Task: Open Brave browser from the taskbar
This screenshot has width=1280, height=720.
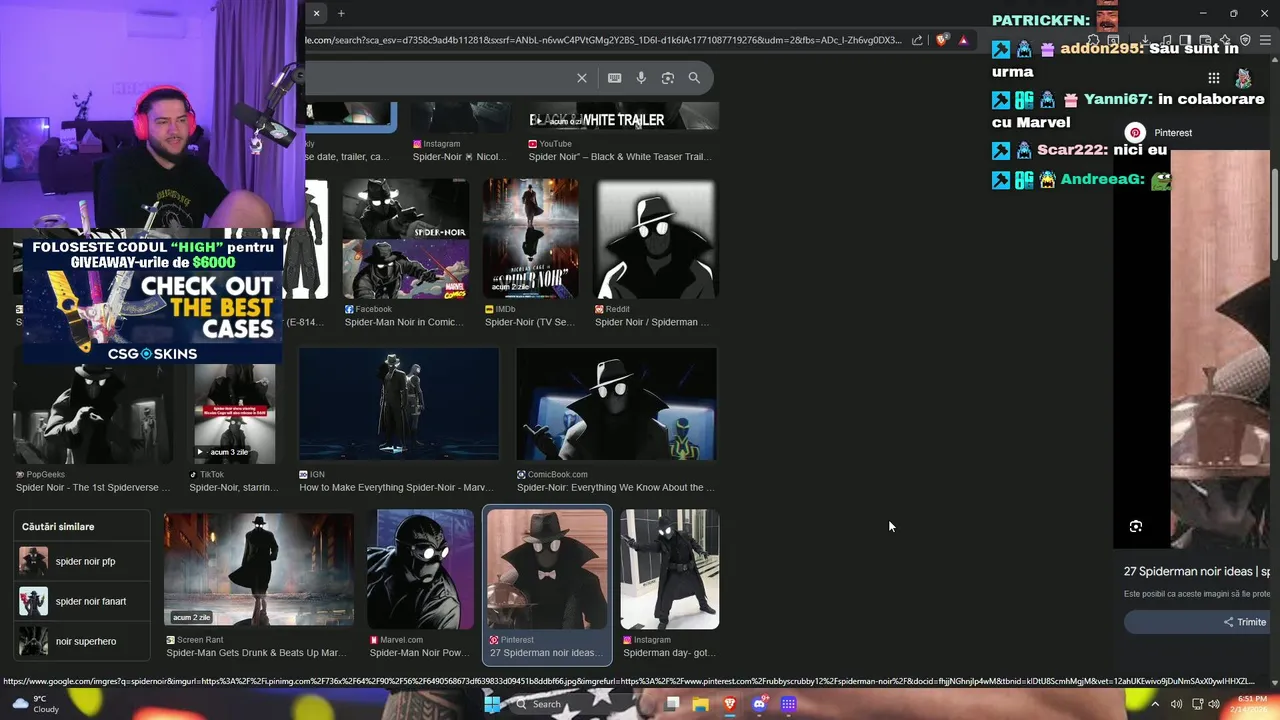Action: (730, 704)
